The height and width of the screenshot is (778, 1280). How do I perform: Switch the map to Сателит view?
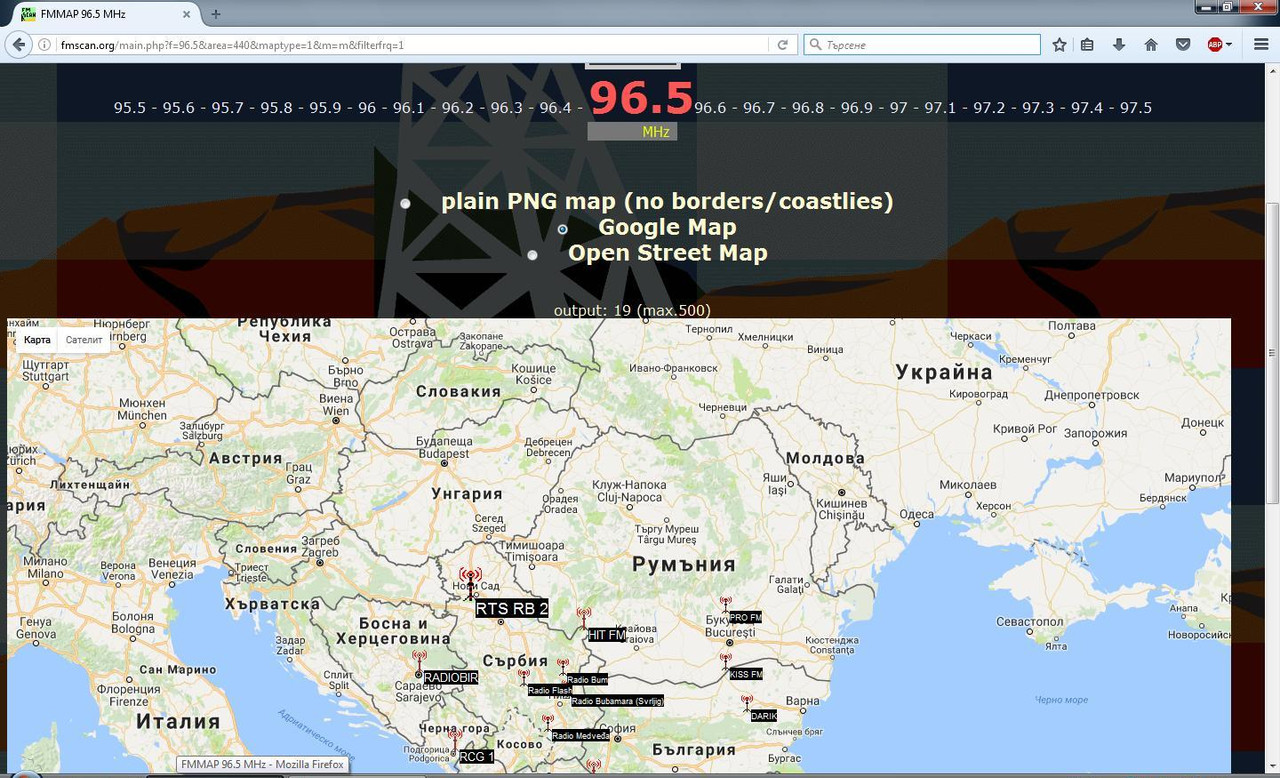[84, 340]
